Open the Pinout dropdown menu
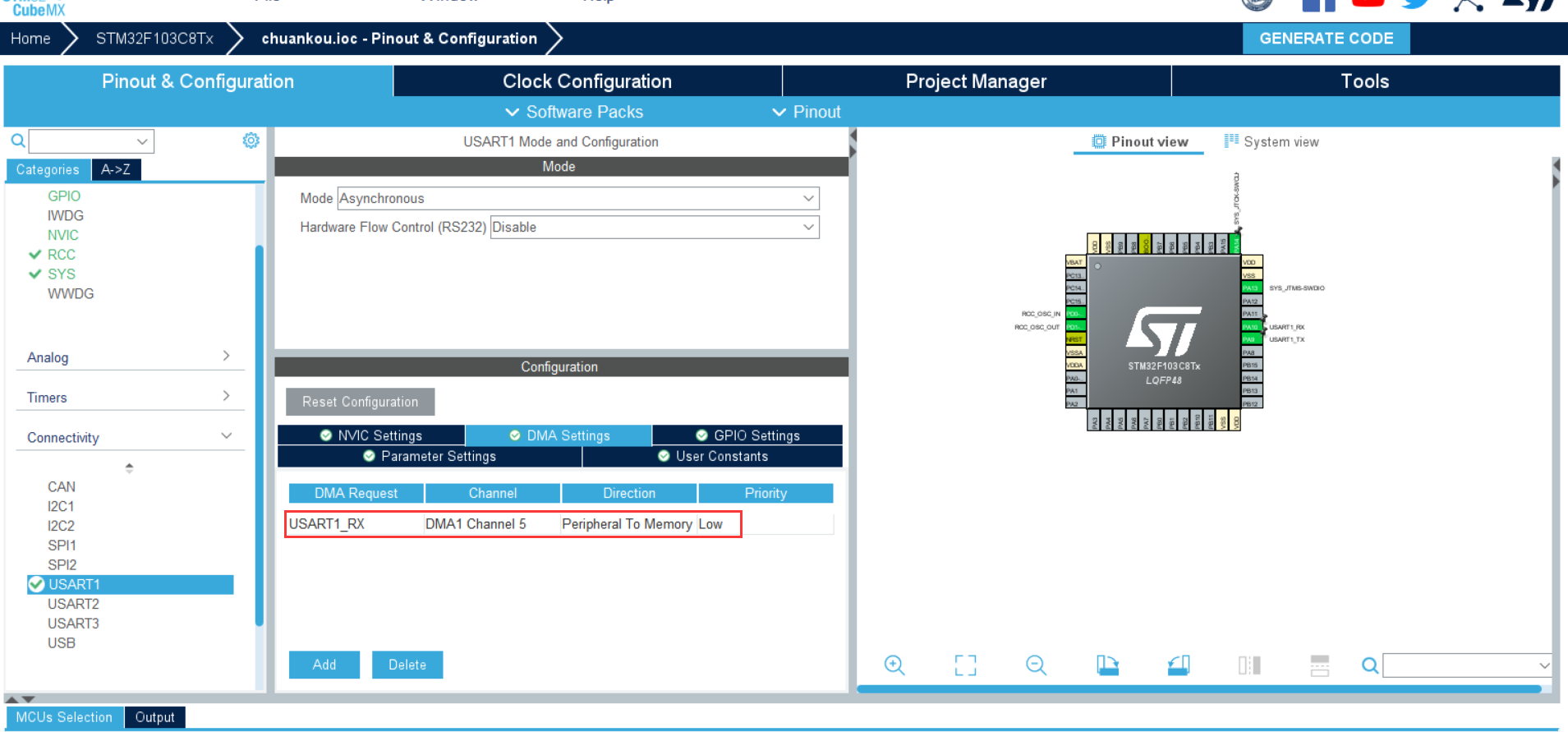 coord(807,112)
